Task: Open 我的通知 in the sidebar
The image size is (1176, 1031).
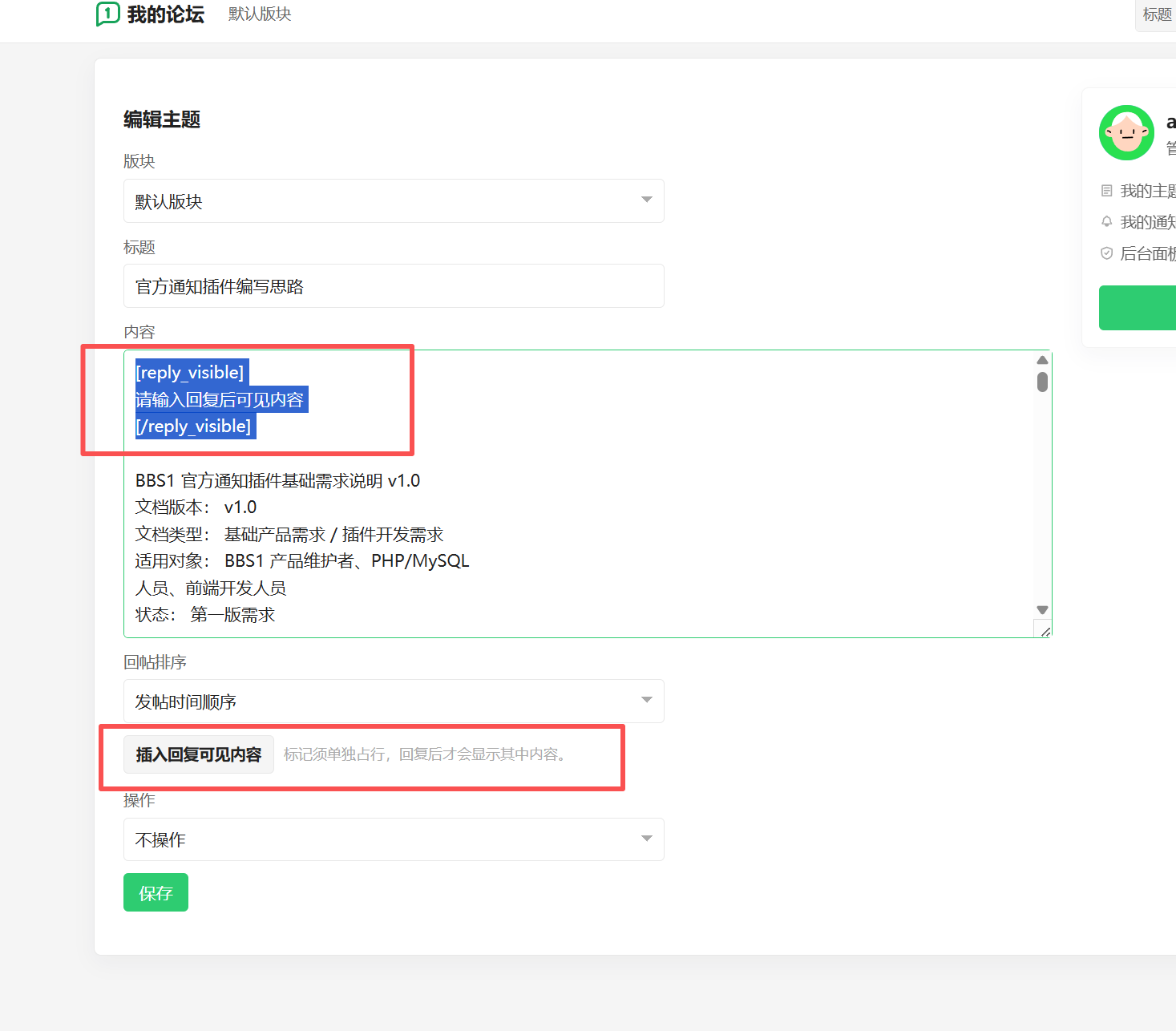Action: pos(1148,222)
